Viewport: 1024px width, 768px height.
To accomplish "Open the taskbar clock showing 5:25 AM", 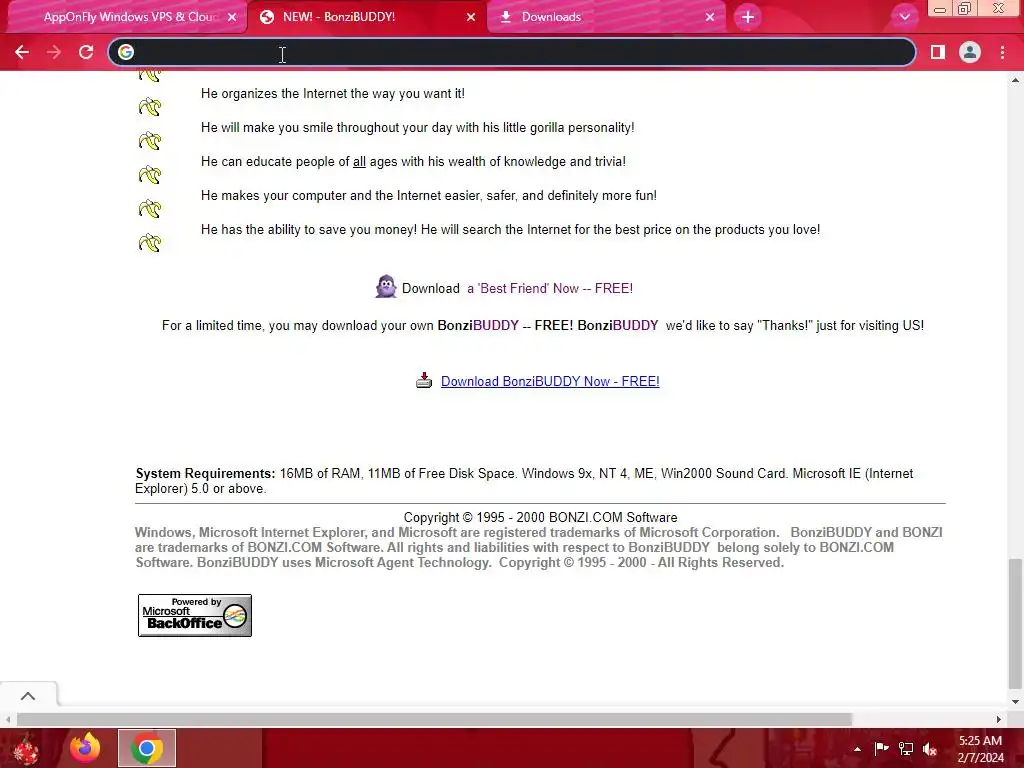I will 980,749.
